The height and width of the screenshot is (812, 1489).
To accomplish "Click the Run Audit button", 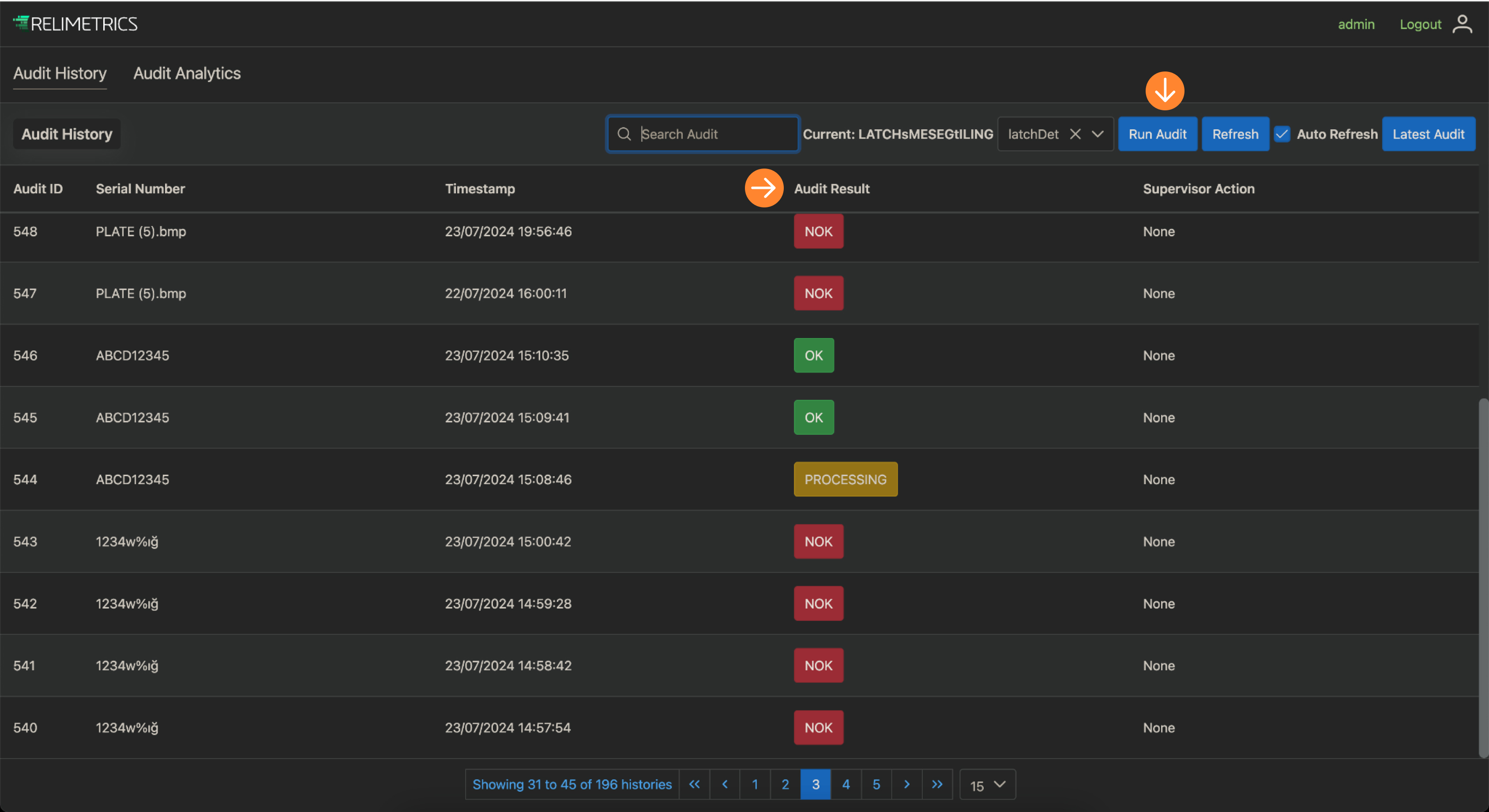I will pyautogui.click(x=1157, y=134).
